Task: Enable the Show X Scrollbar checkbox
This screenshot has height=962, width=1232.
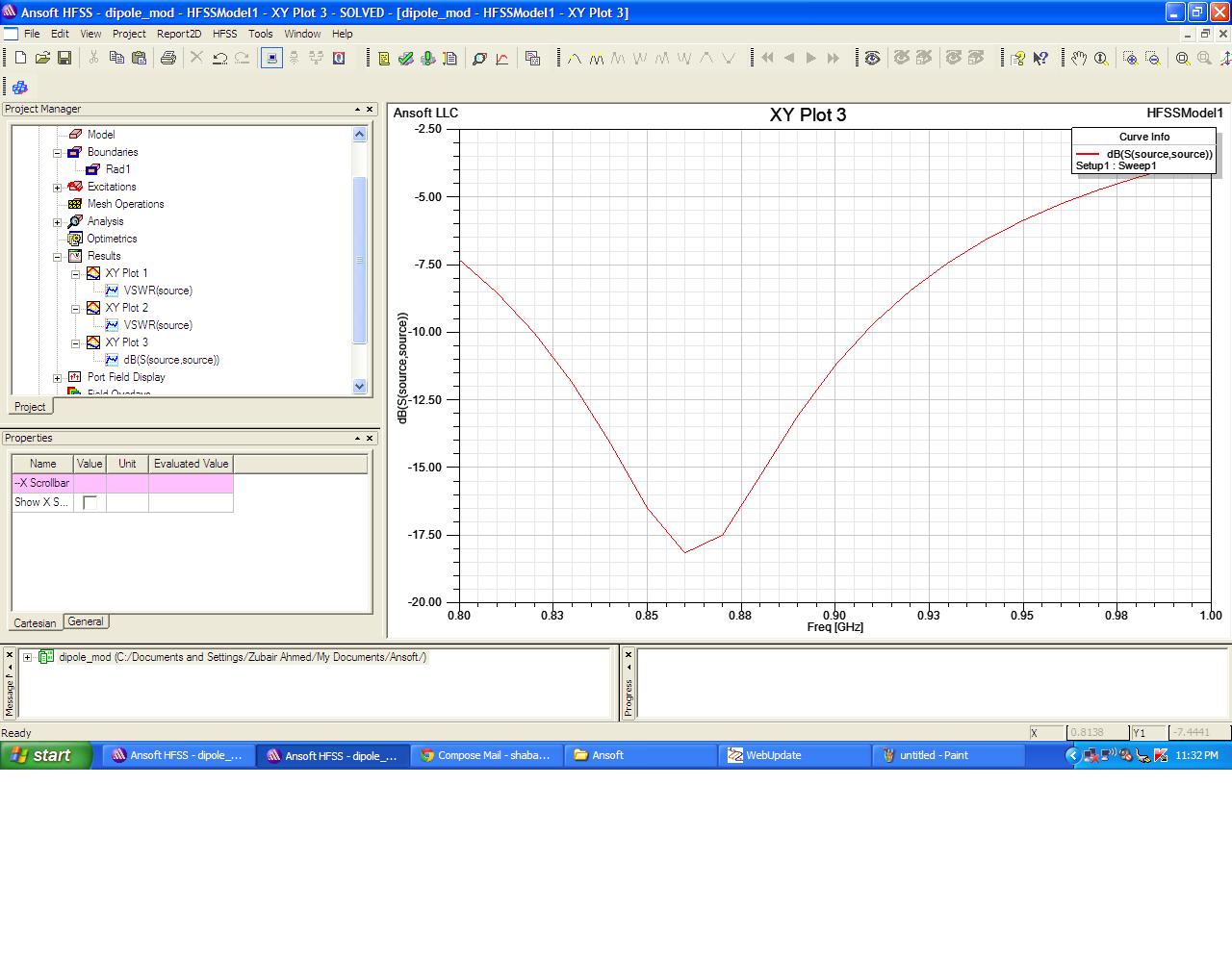Action: point(90,502)
